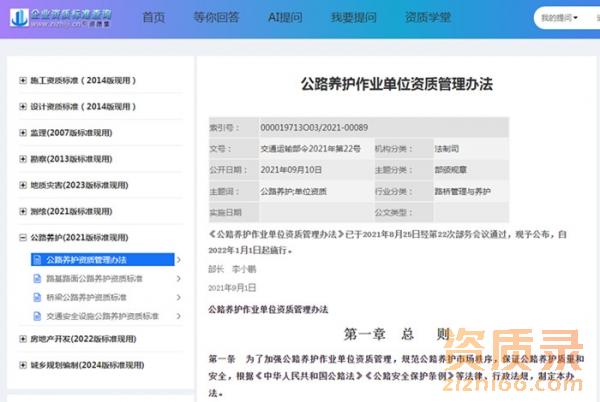Click document icon beside 公路养护资质管理办法
The width and height of the screenshot is (600, 402).
39,260
